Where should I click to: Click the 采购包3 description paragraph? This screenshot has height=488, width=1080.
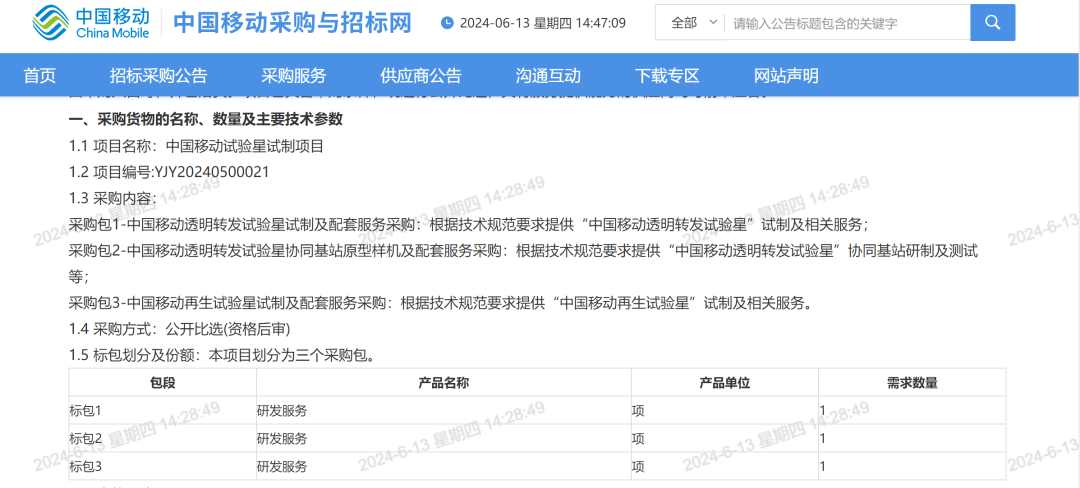point(441,302)
